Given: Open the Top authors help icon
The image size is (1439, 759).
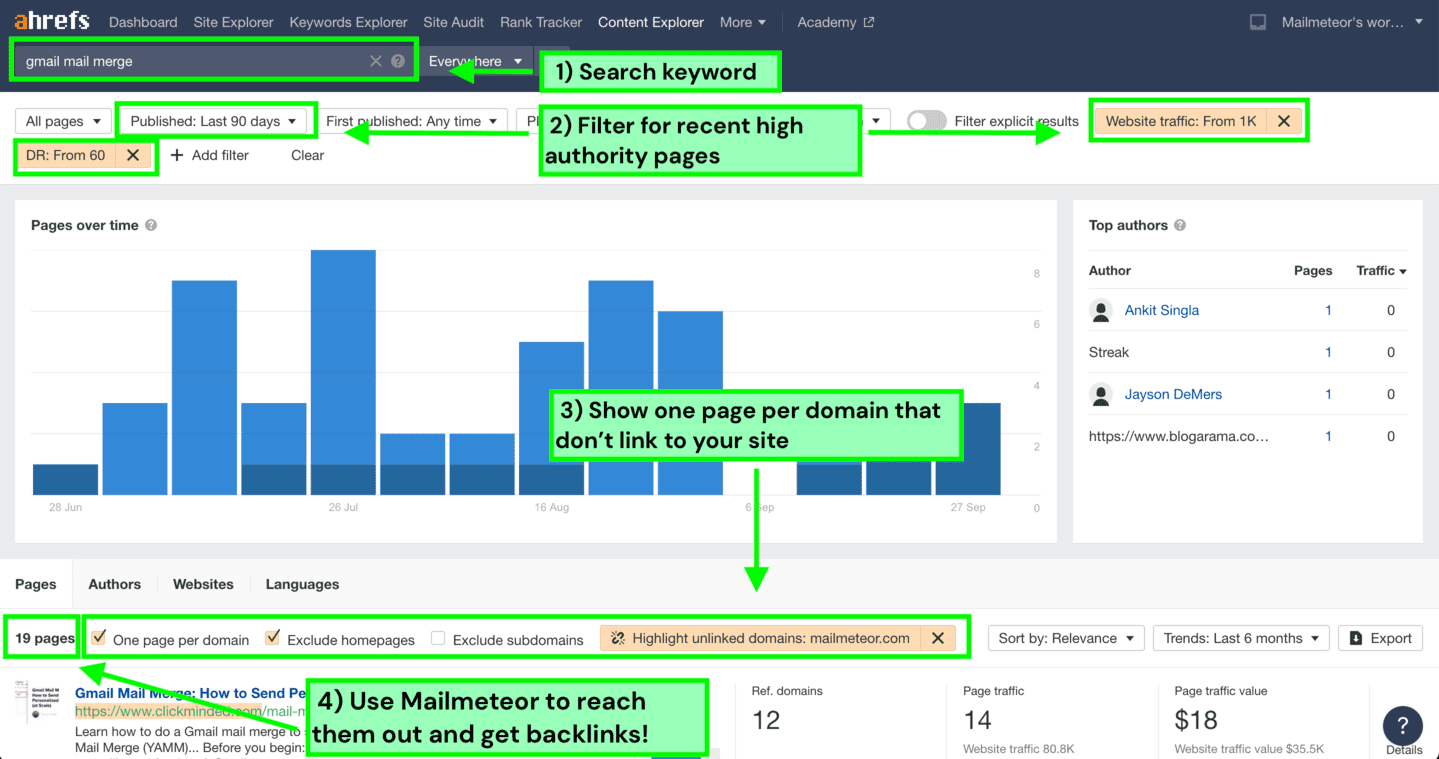Looking at the screenshot, I should [1180, 225].
